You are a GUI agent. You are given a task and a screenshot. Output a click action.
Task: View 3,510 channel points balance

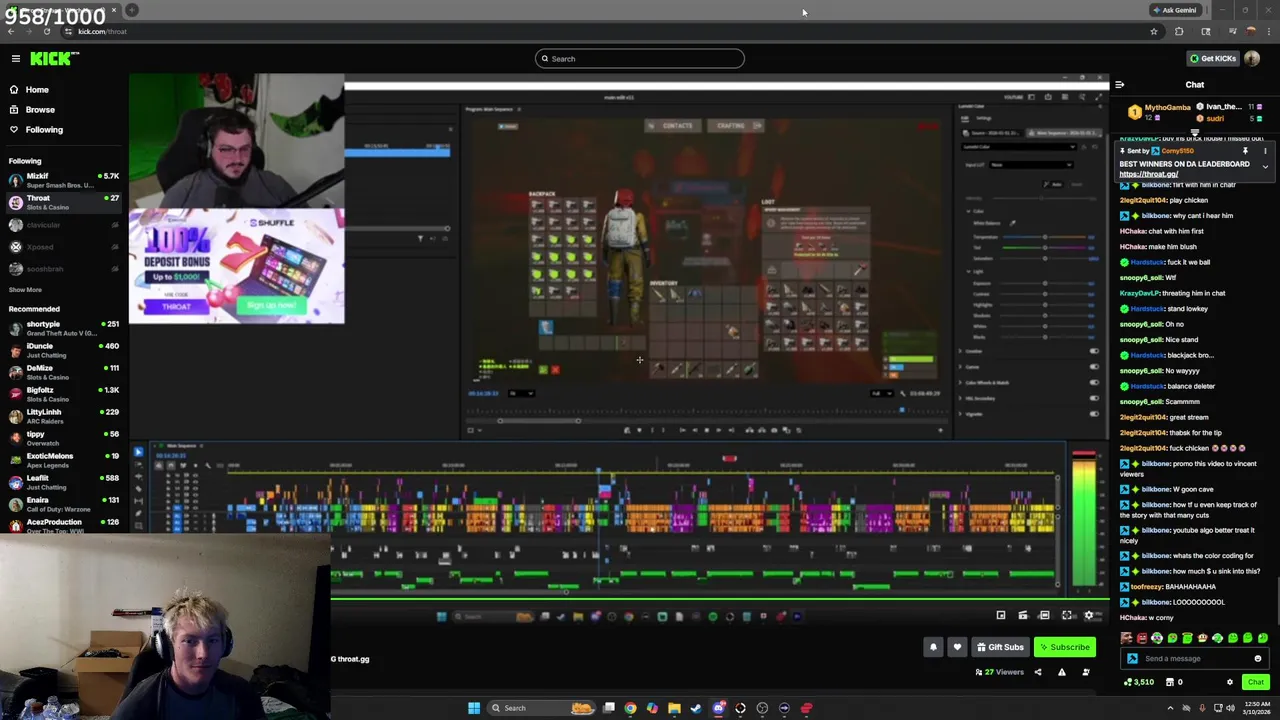point(1139,682)
